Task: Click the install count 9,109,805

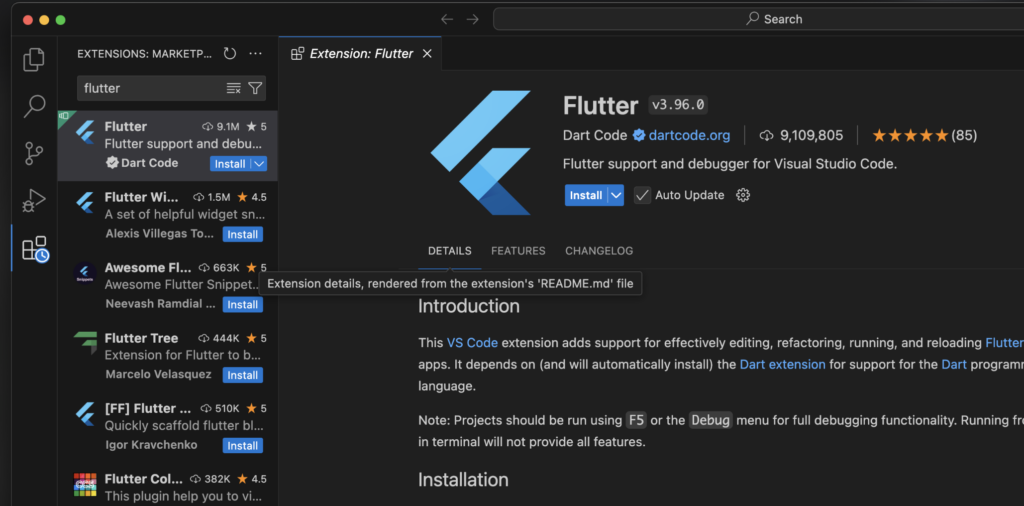Action: pyautogui.click(x=811, y=136)
